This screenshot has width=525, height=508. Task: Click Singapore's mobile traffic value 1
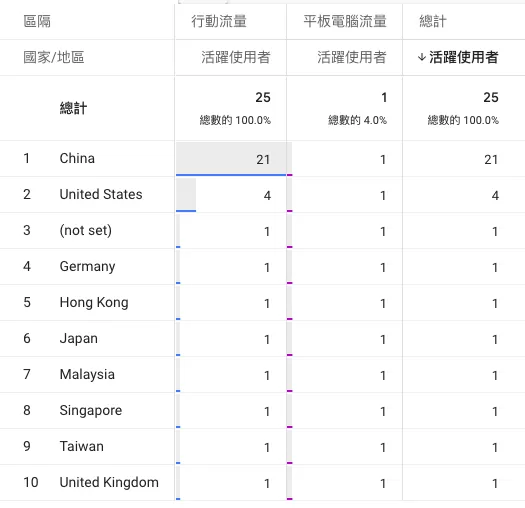click(267, 412)
